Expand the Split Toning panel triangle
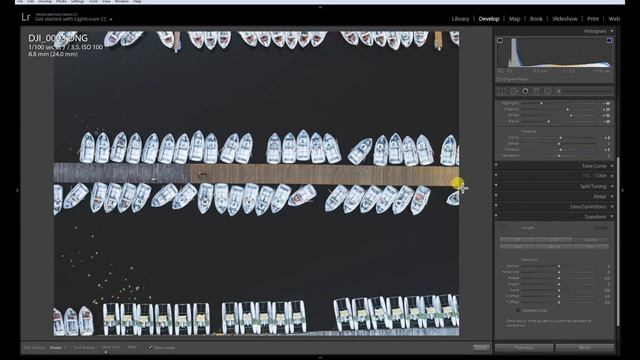The image size is (640, 360). pyautogui.click(x=612, y=186)
